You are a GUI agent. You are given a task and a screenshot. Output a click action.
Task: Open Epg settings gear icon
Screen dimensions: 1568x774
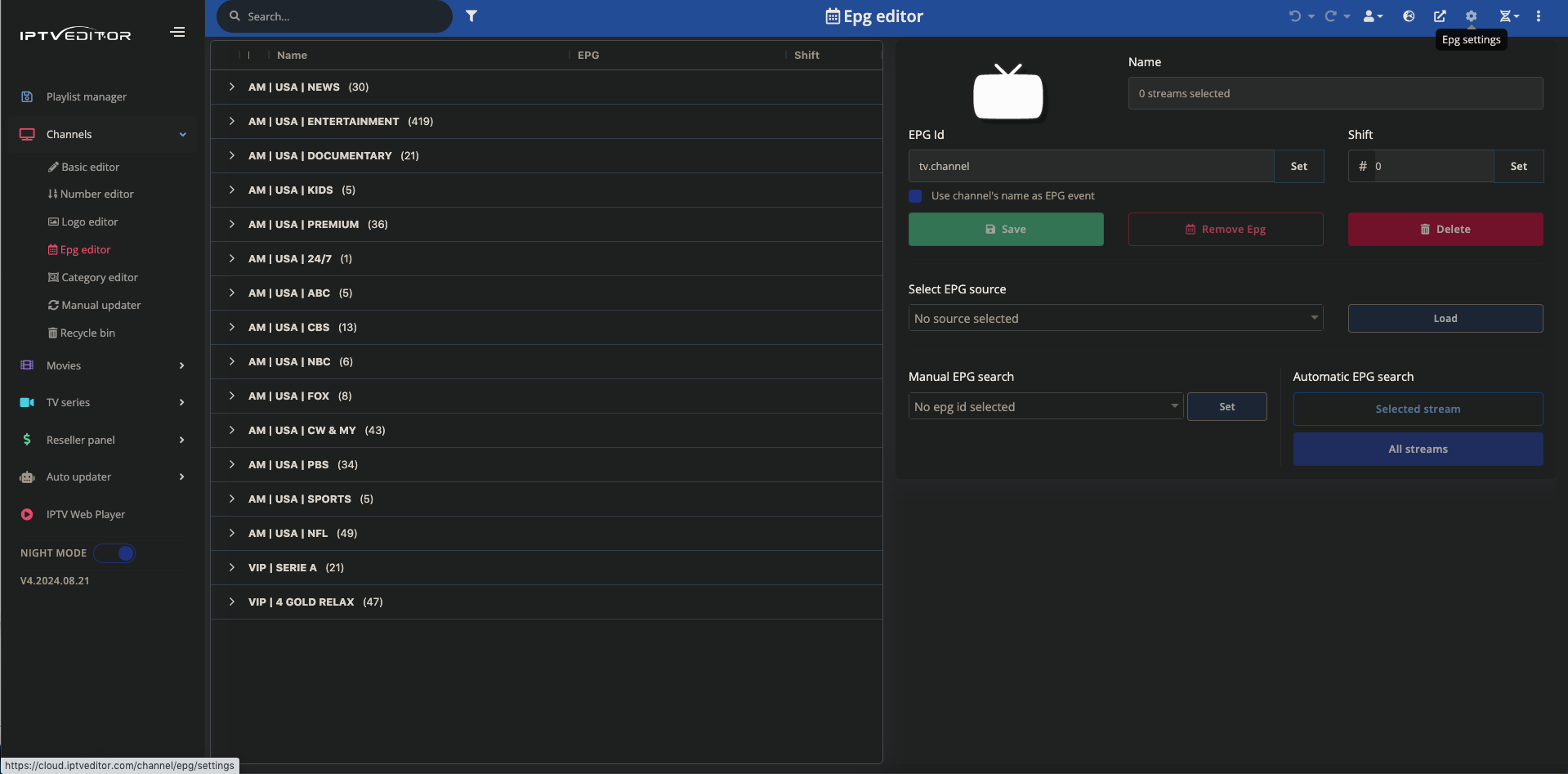tap(1471, 16)
